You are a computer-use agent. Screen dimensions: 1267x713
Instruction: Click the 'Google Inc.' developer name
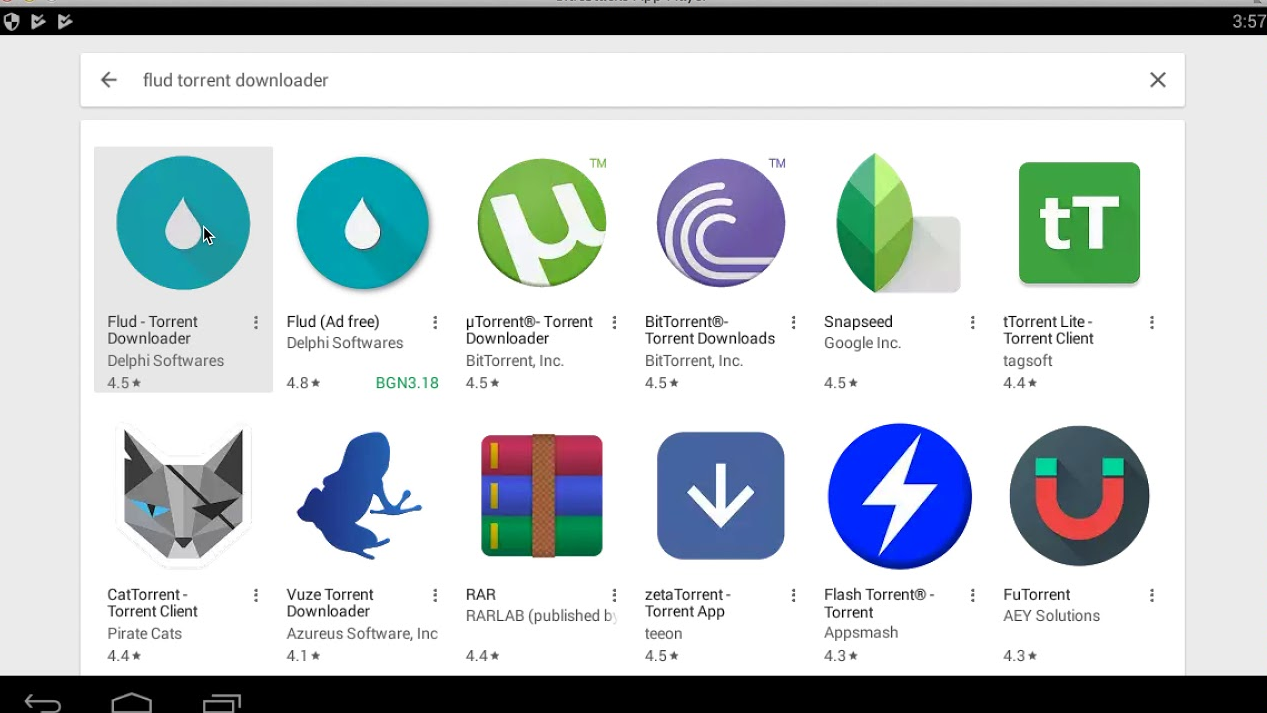[863, 343]
